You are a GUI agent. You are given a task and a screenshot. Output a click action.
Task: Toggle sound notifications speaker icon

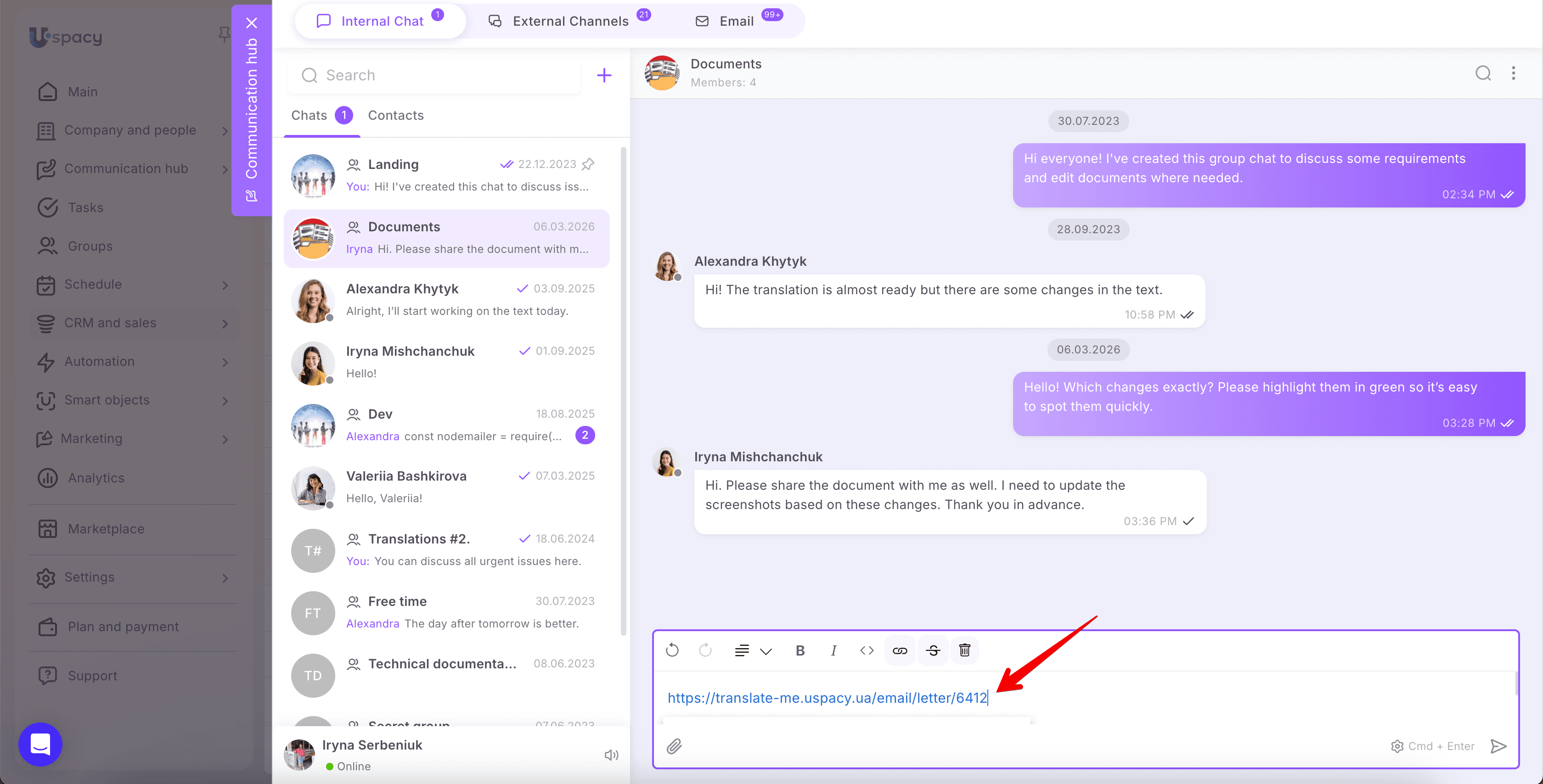tap(611, 755)
